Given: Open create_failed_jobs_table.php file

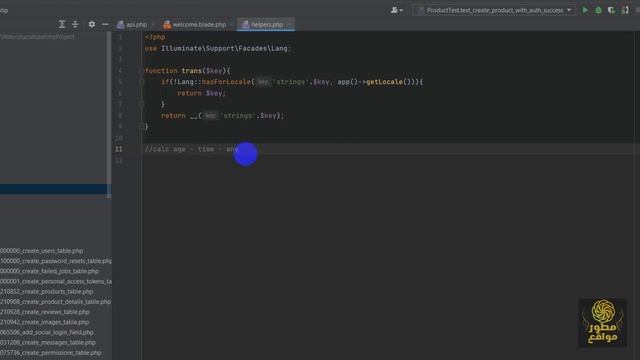Looking at the screenshot, I should coord(49,271).
